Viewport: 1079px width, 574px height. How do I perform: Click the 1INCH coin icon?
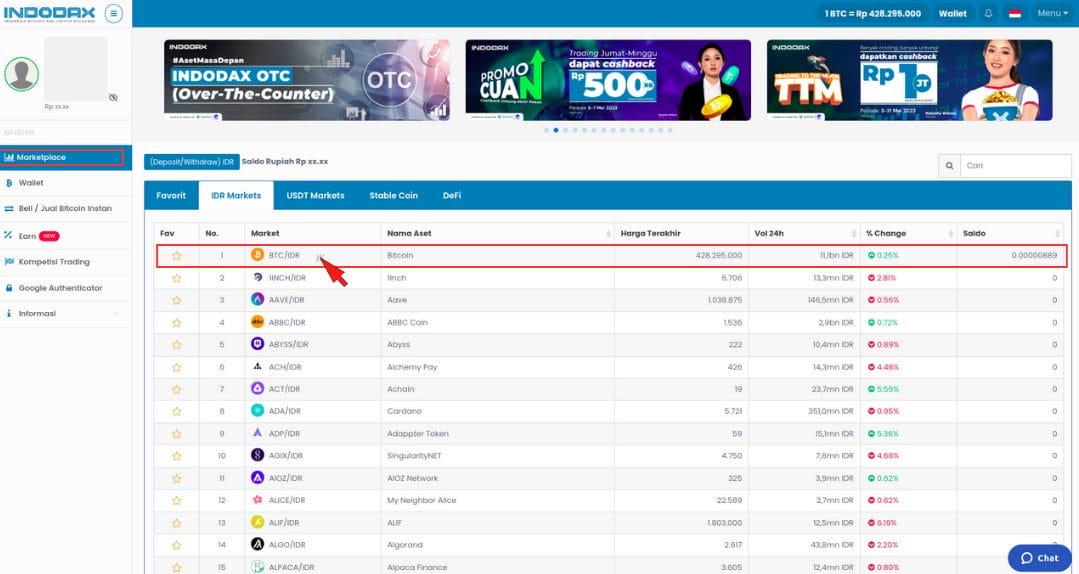pyautogui.click(x=257, y=277)
